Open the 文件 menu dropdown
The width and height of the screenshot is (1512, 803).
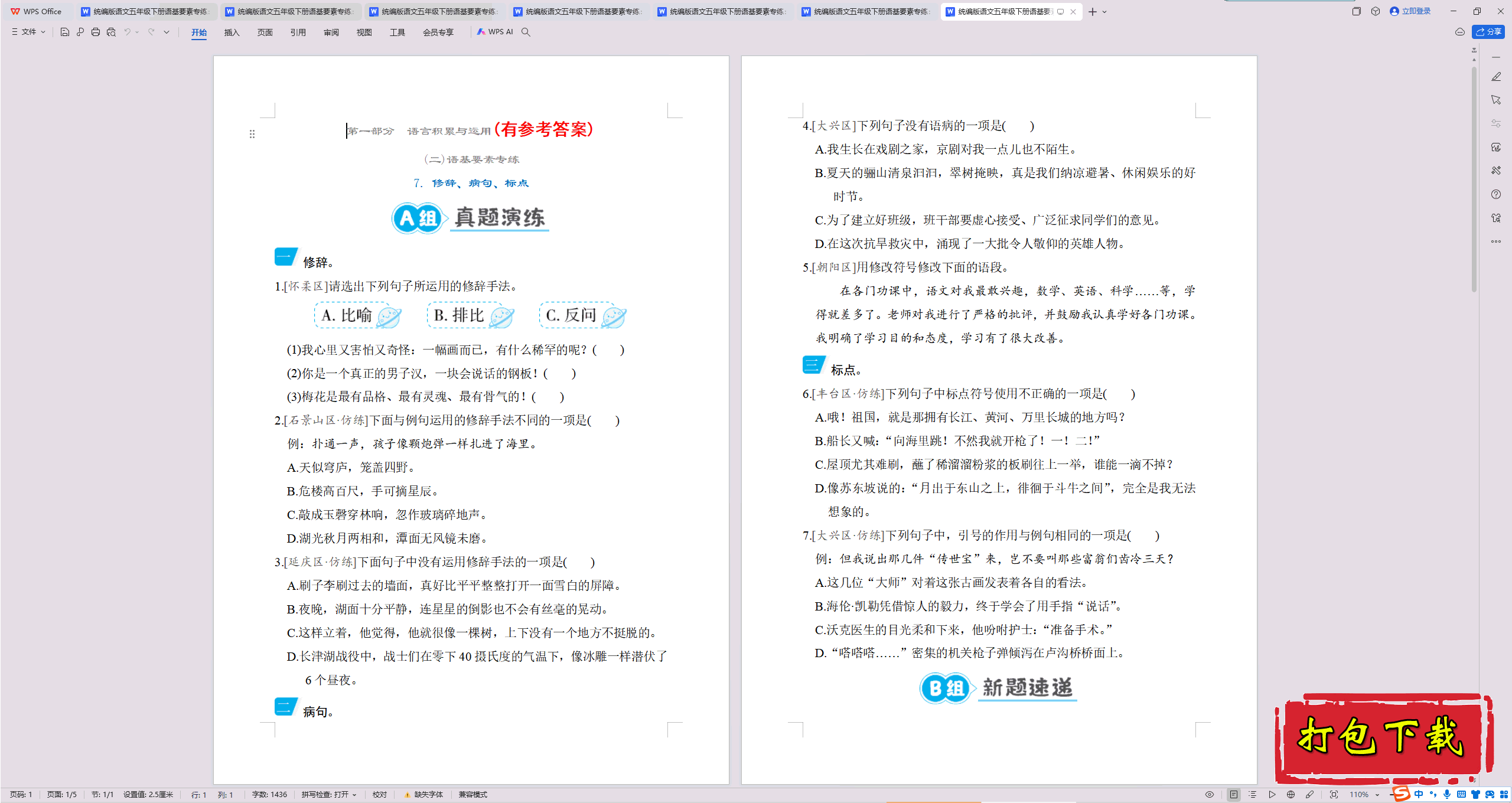(x=28, y=32)
